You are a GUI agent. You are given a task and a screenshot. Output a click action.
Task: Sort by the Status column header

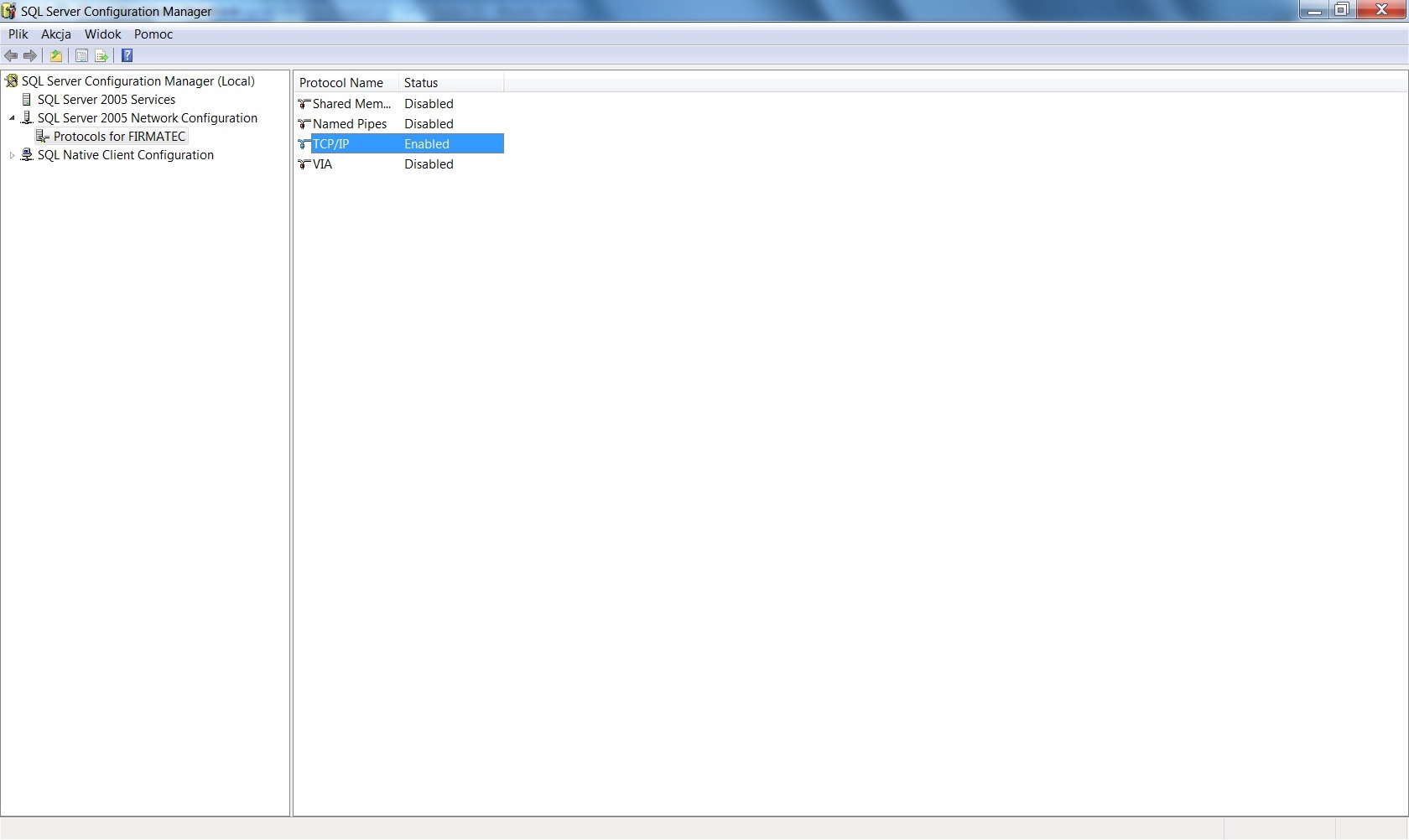(x=451, y=82)
